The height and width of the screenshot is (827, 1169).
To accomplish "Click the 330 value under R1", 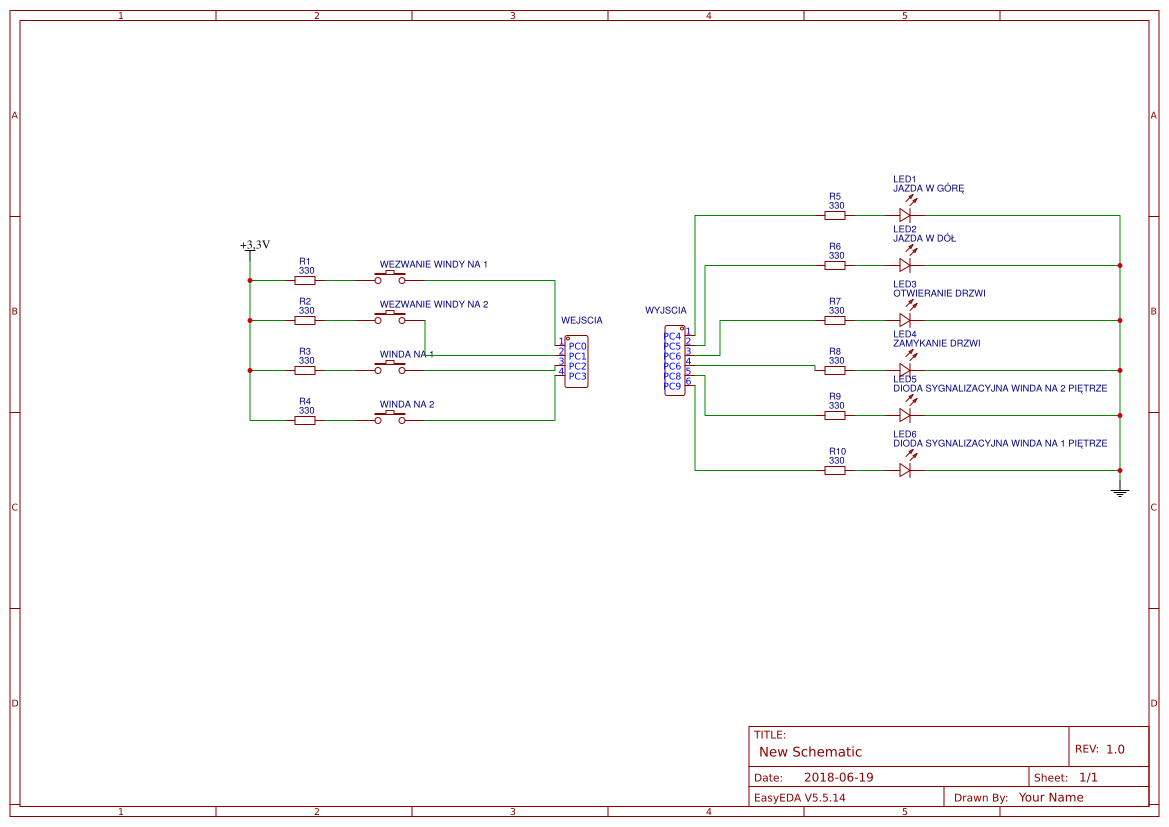I will [306, 271].
